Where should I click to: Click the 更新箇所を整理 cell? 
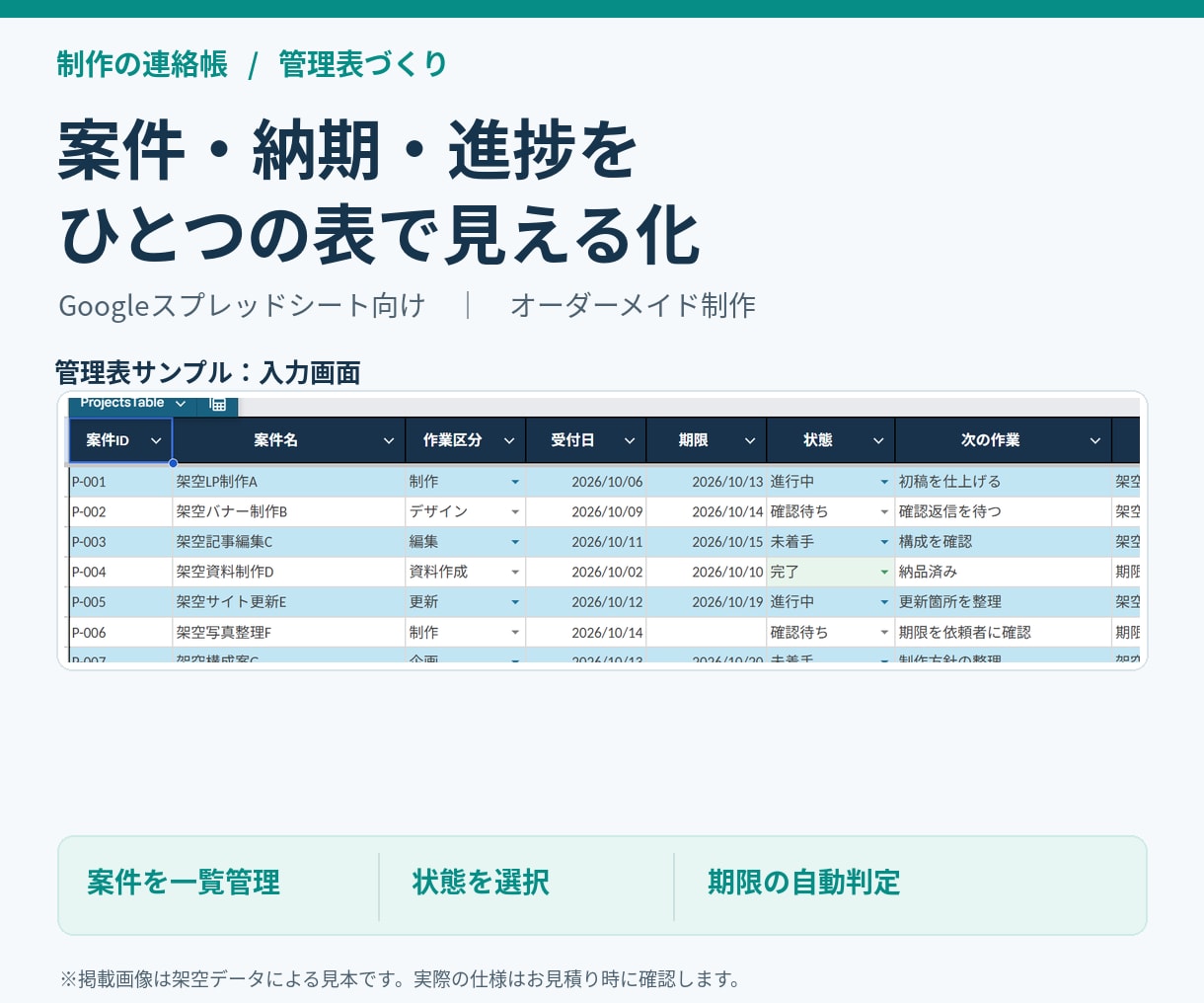click(x=1003, y=602)
